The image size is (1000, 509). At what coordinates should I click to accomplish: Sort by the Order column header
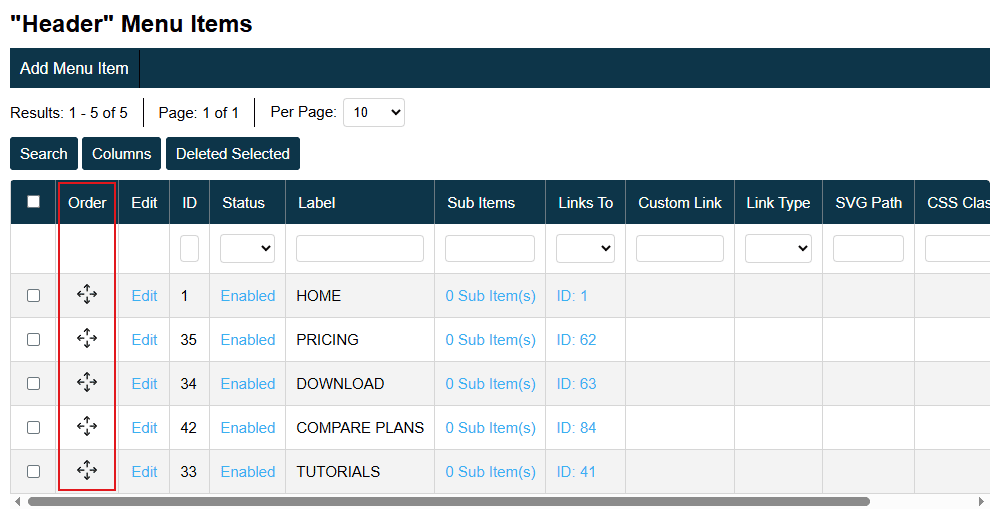point(87,203)
